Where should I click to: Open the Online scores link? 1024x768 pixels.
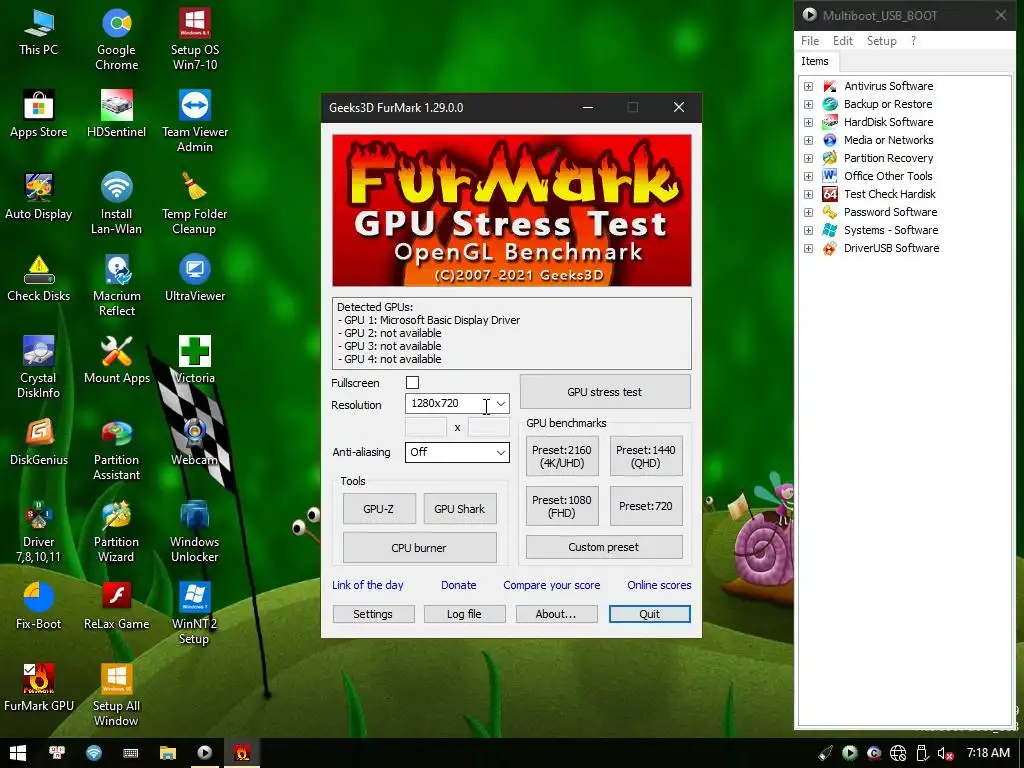659,585
